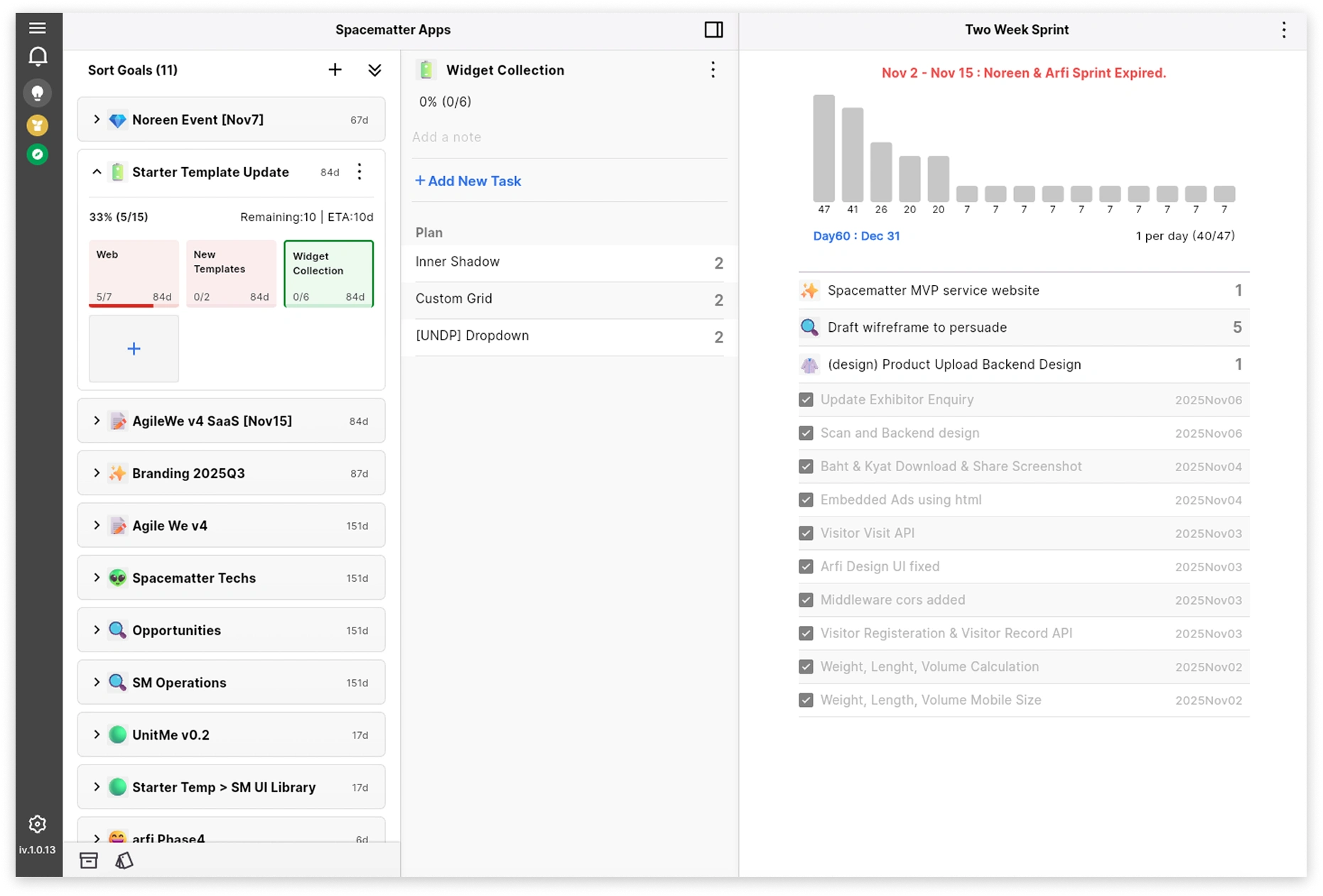Toggle the side panel layout icon
The height and width of the screenshot is (896, 1323).
[713, 30]
